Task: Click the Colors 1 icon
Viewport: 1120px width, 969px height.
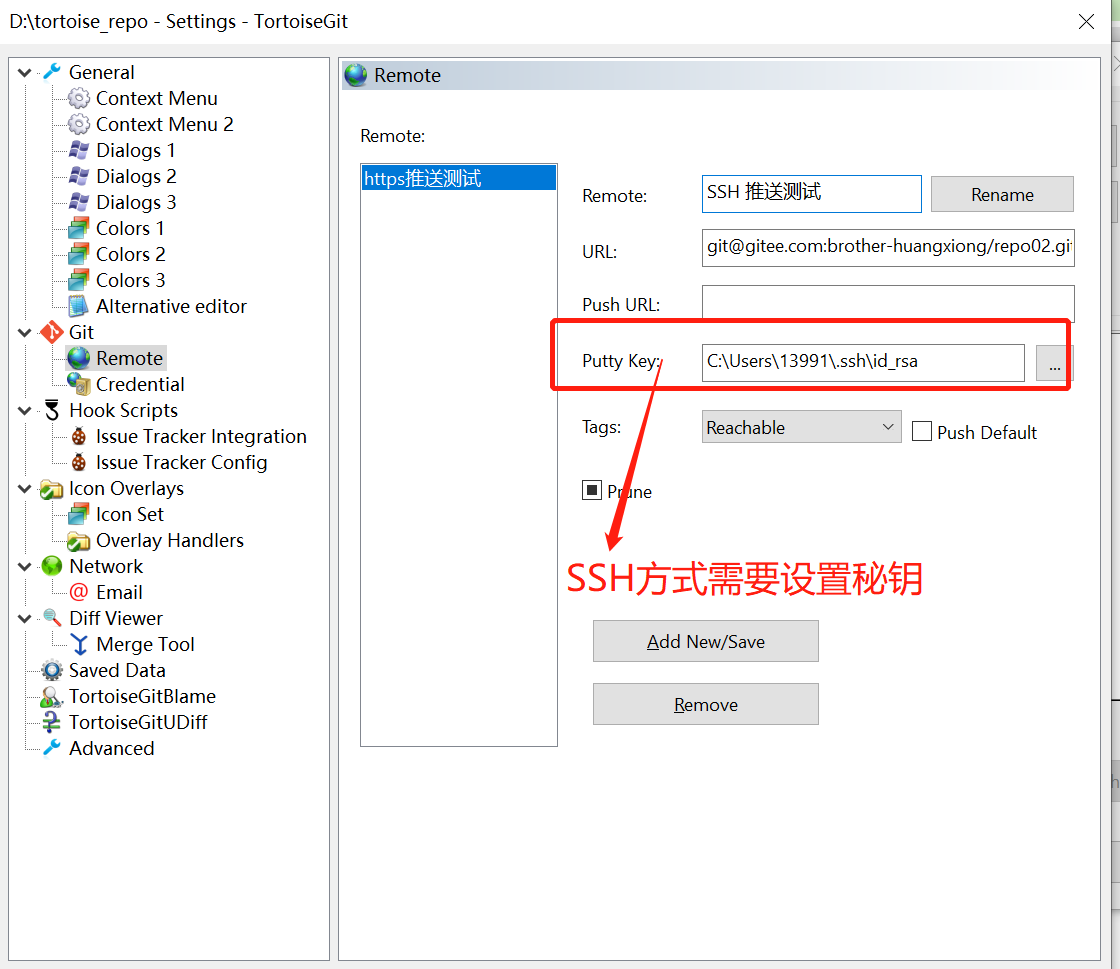Action: coord(79,229)
